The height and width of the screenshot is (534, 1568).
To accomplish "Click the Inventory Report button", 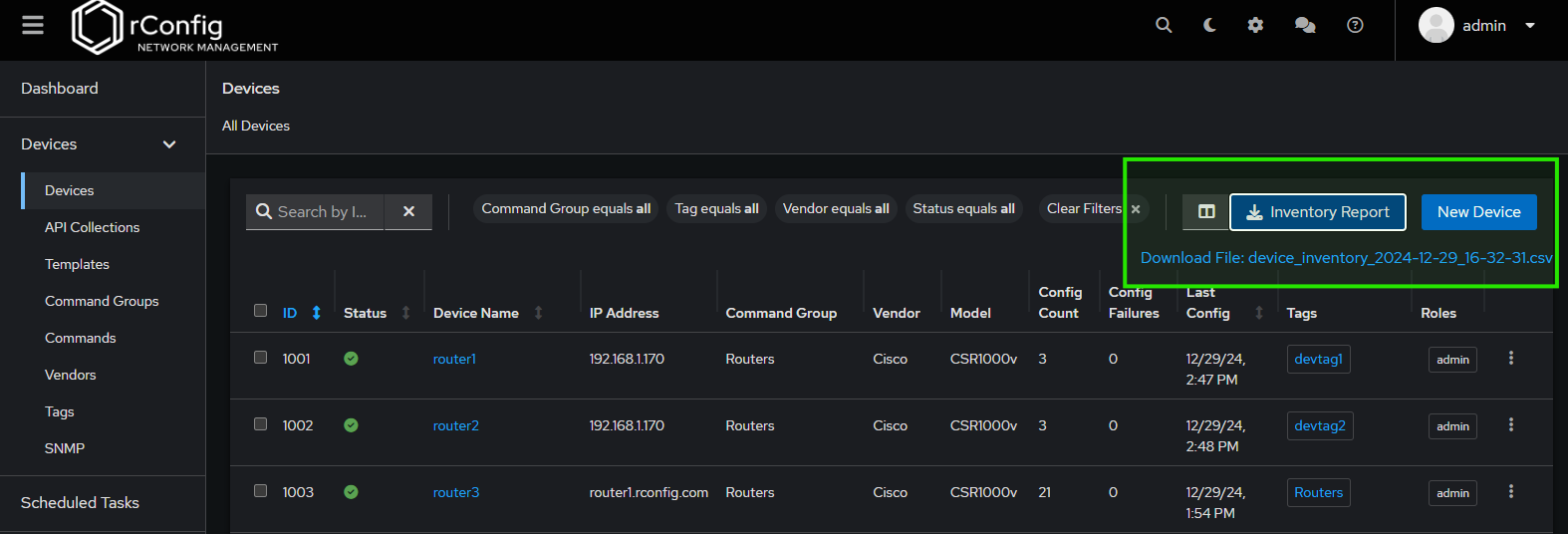I will (1318, 211).
